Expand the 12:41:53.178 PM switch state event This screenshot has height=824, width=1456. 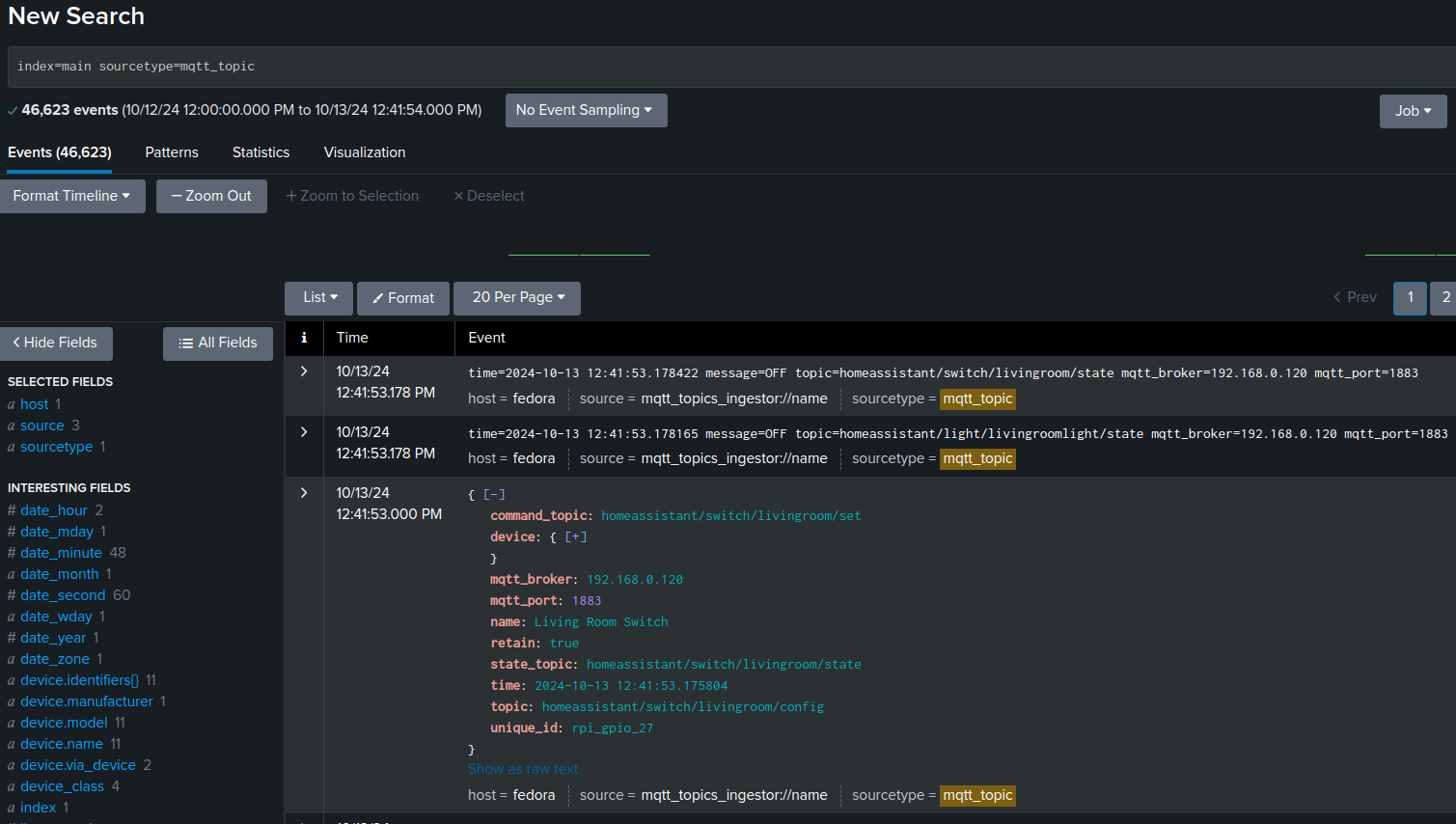point(304,371)
